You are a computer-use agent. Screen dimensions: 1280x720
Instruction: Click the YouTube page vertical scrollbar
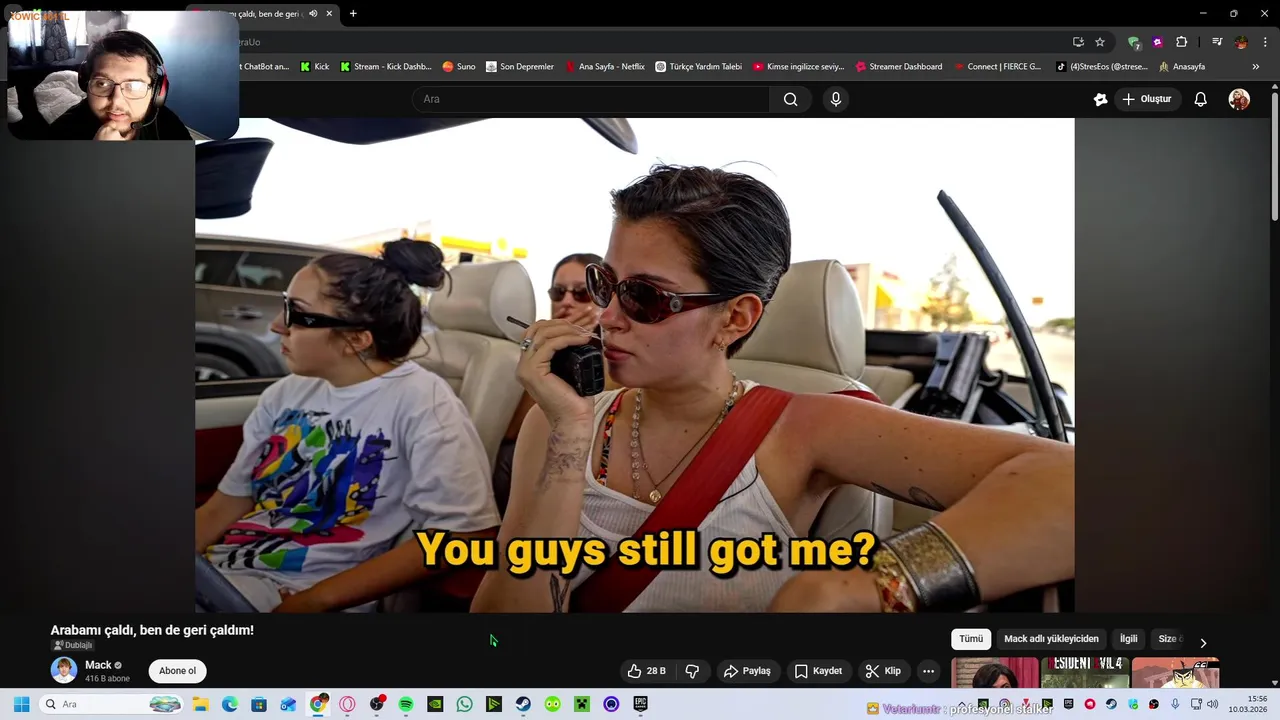1275,156
